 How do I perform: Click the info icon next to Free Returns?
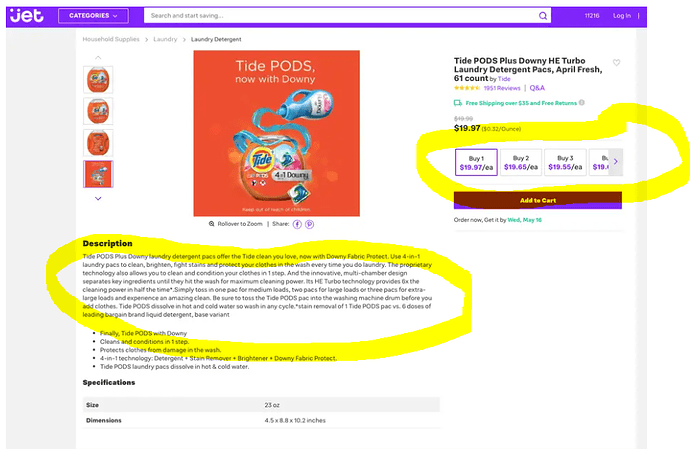click(x=582, y=103)
